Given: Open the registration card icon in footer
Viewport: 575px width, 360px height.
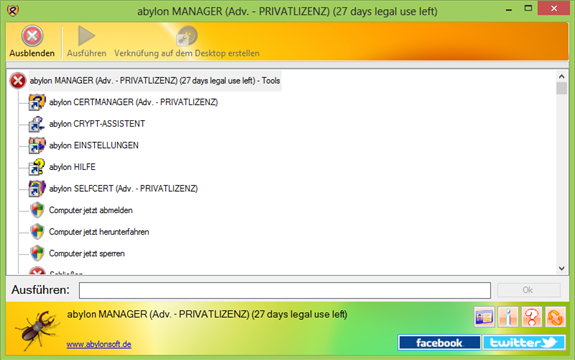Looking at the screenshot, I should tap(484, 317).
